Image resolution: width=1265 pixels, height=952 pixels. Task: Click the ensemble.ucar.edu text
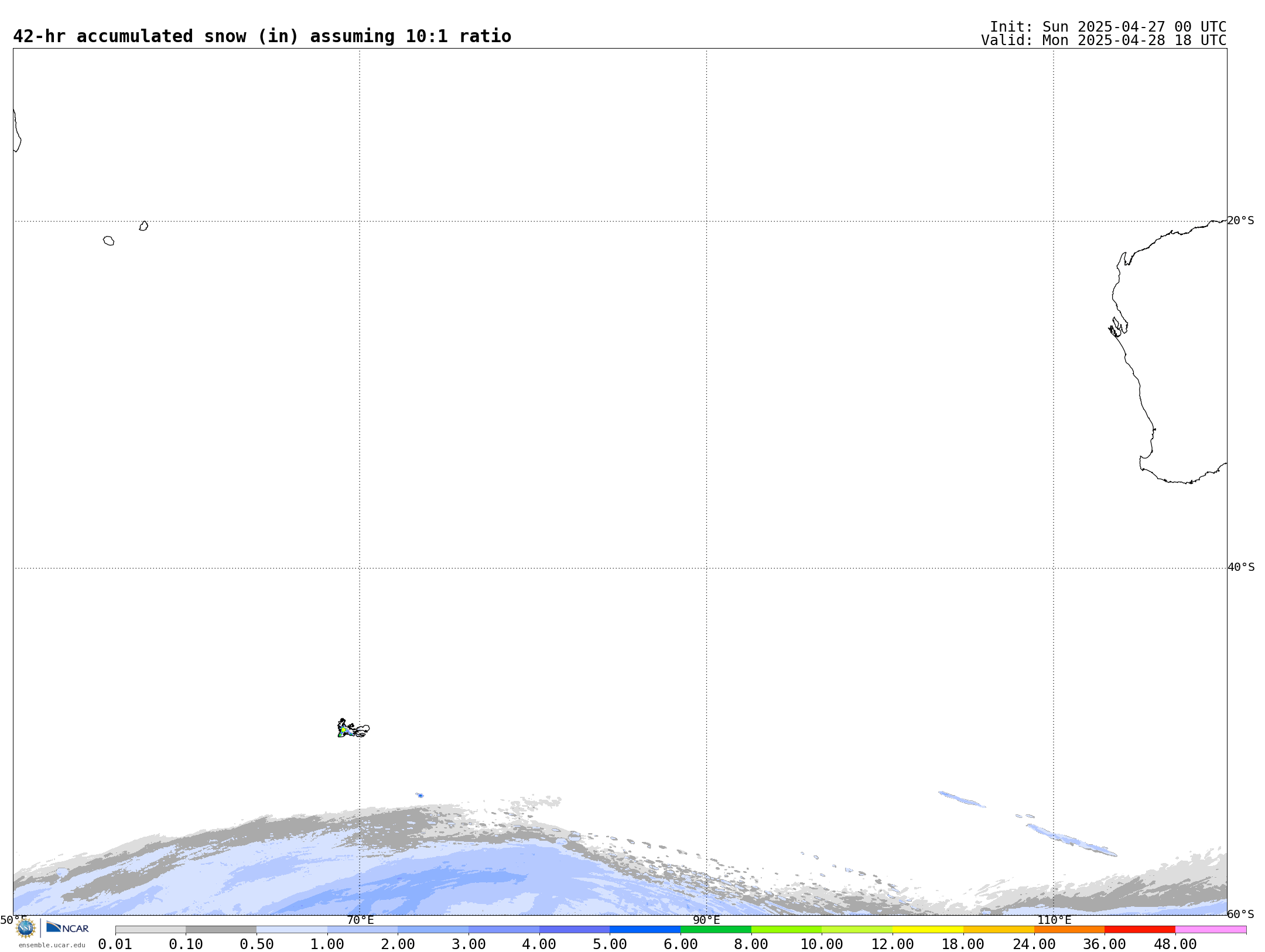tap(52, 945)
